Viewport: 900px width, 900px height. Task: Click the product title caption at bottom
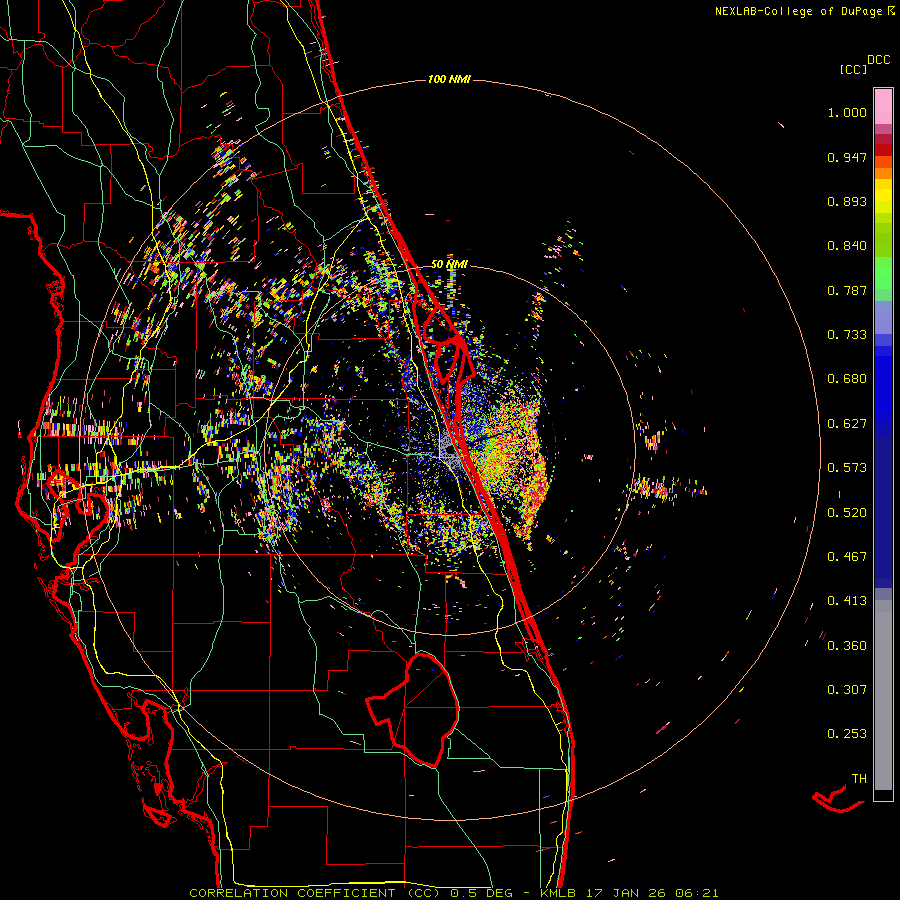(453, 893)
